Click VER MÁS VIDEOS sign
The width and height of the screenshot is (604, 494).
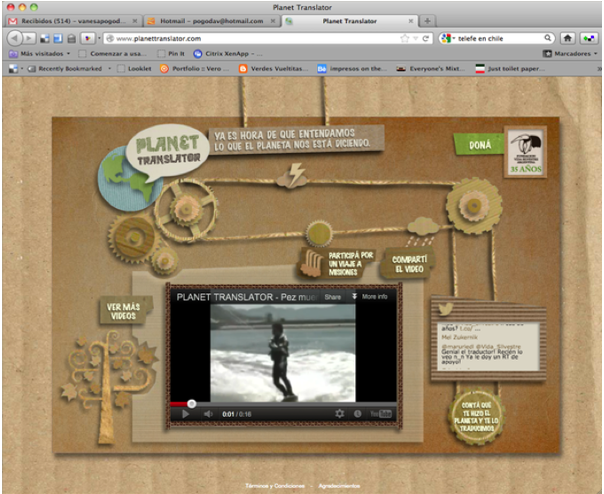coord(124,311)
